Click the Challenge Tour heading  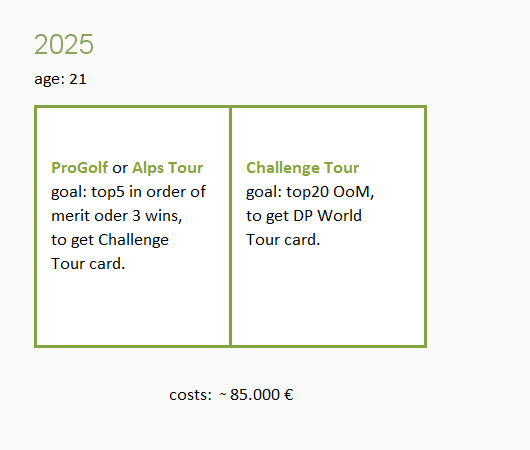303,168
